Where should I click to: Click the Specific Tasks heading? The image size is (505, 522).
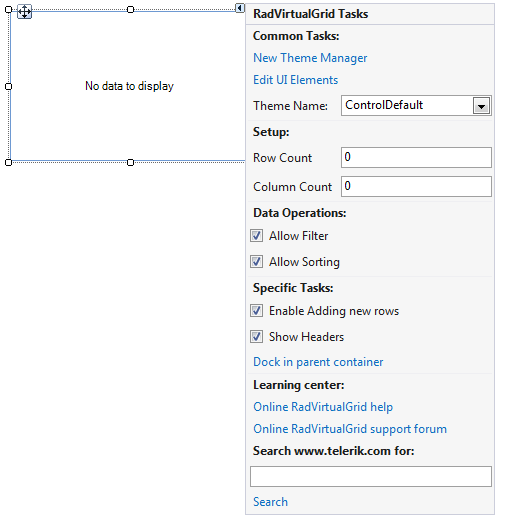[293, 288]
